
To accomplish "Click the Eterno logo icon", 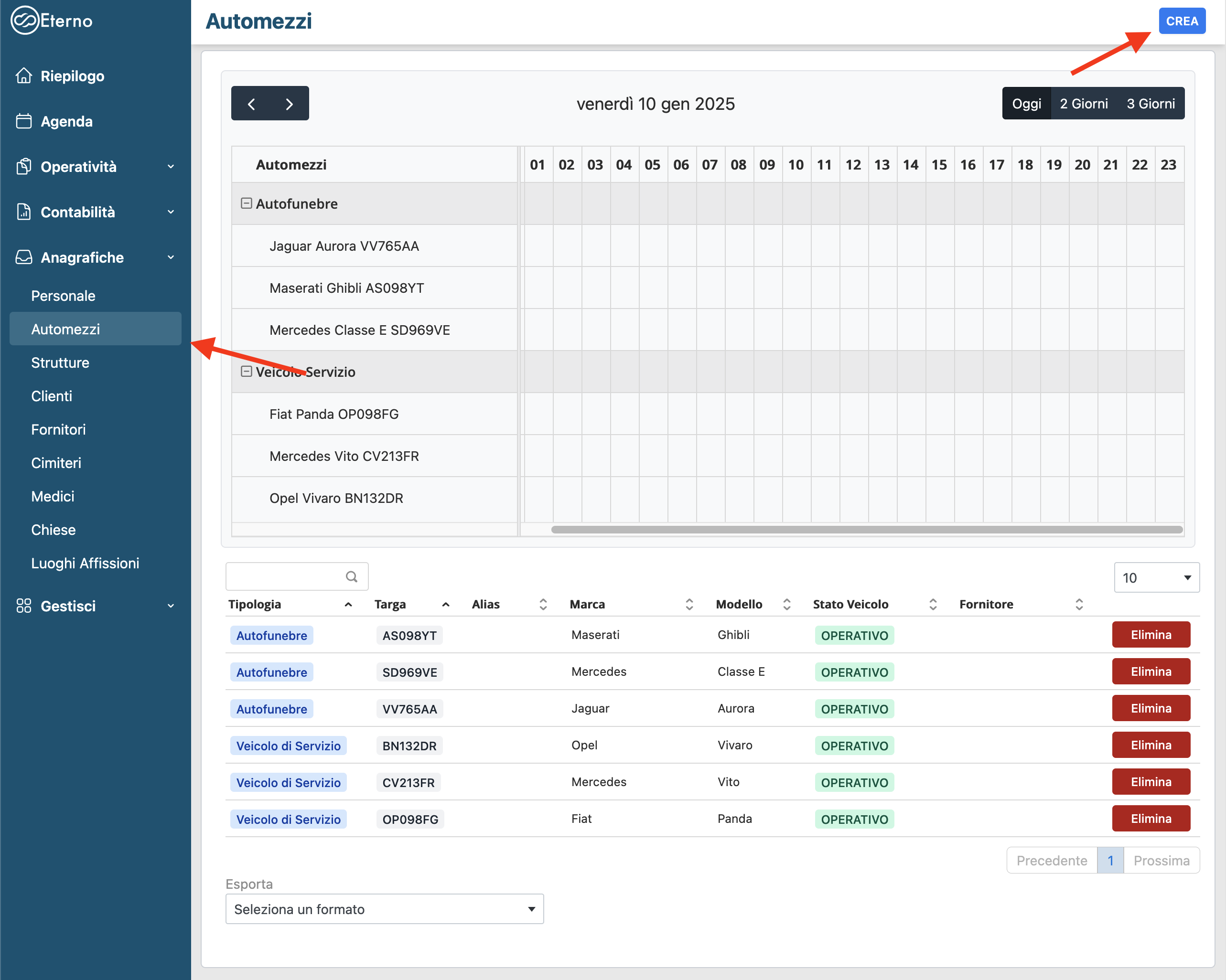I will [24, 21].
